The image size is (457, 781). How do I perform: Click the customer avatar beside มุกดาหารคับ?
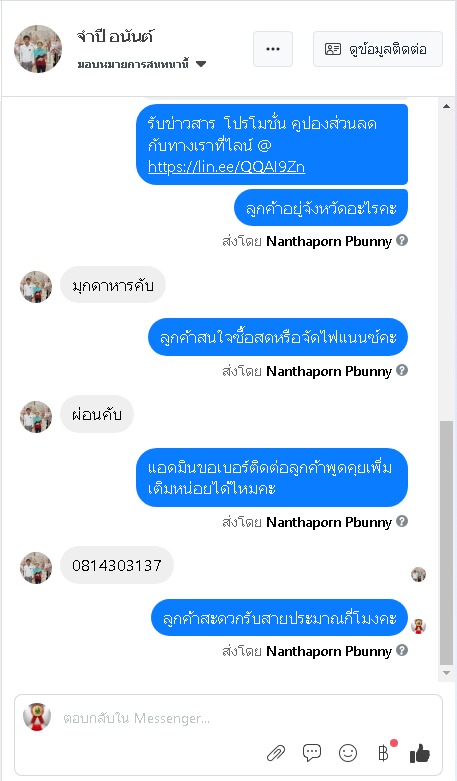[x=36, y=286]
